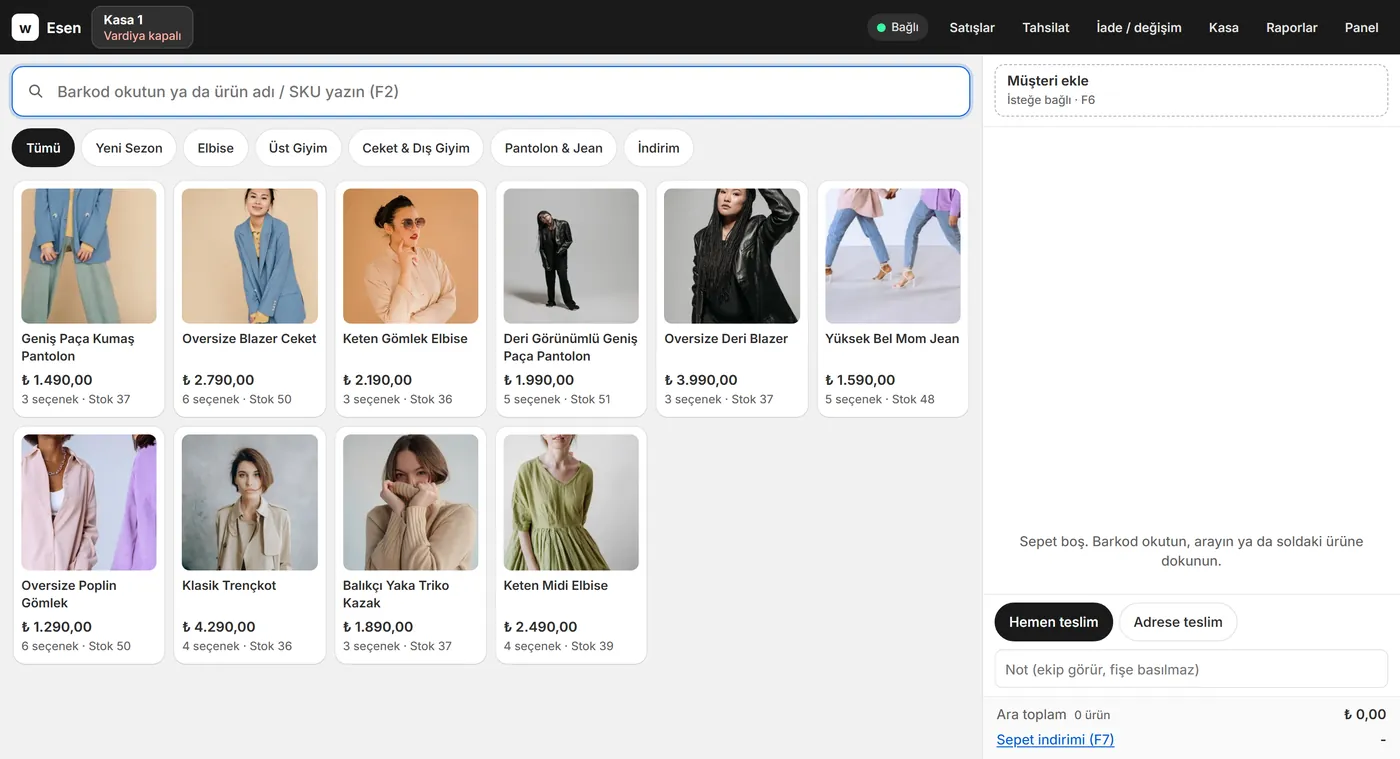Click '5 seçenek · Stok 48' text

(880, 399)
